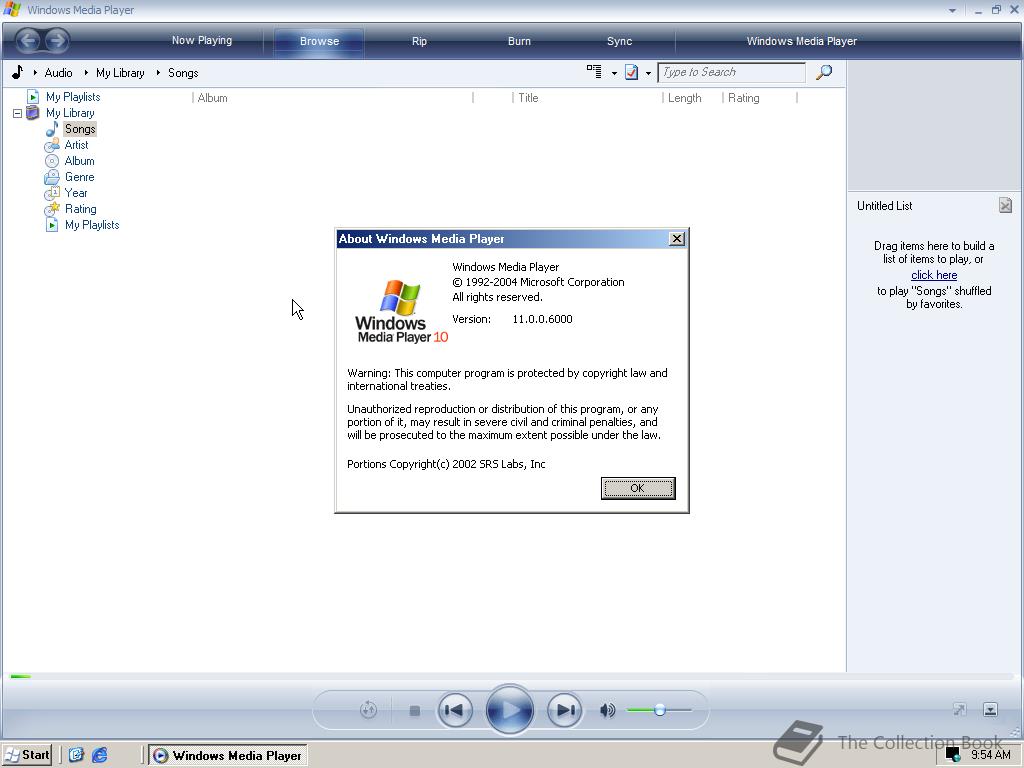Screen dimensions: 1024x768
Task: Select Genre in the library tree
Action: (79, 177)
